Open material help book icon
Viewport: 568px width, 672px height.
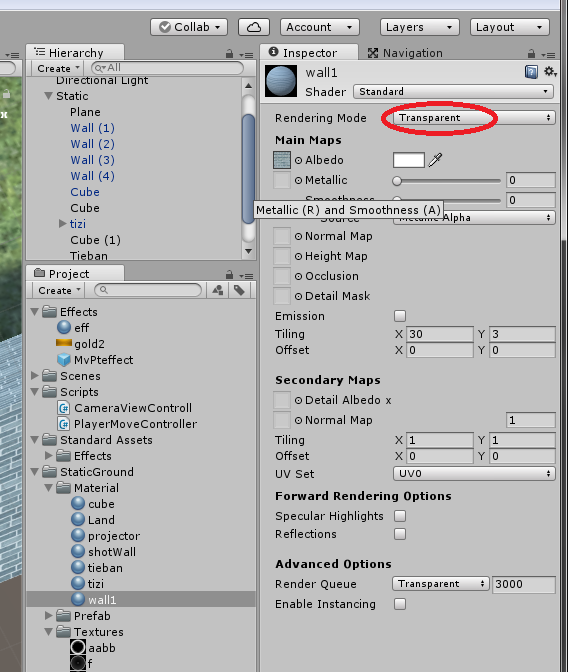(531, 72)
